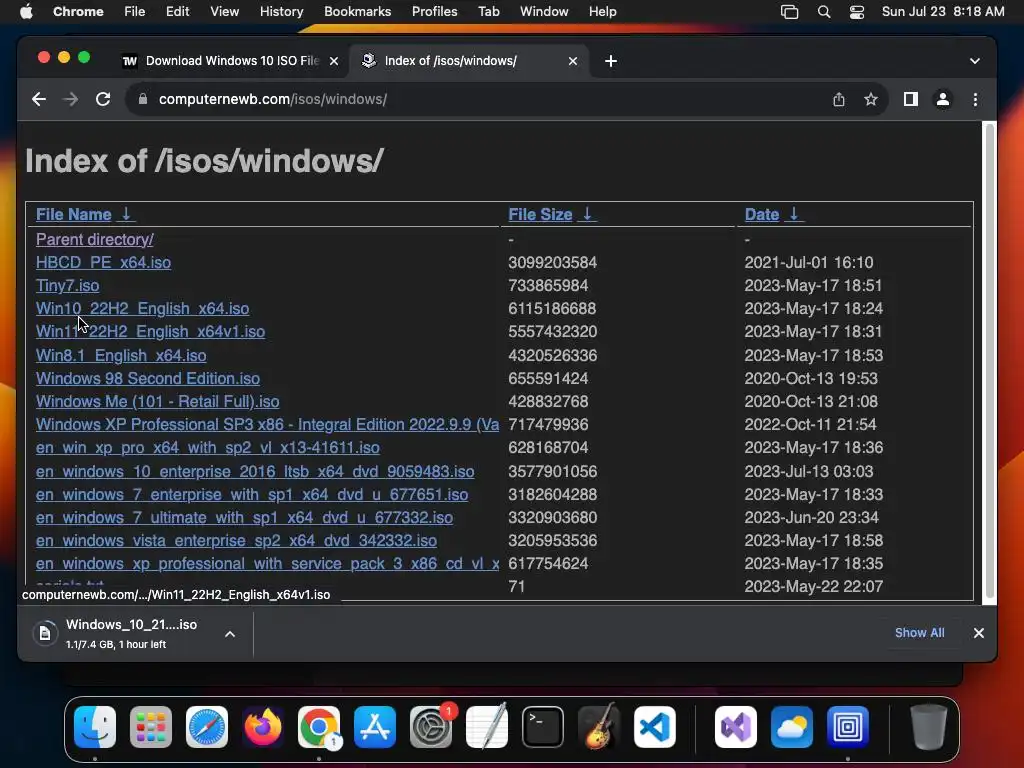The image size is (1024, 768).
Task: Download Windows 98 Second Edition.iso
Action: pos(148,378)
